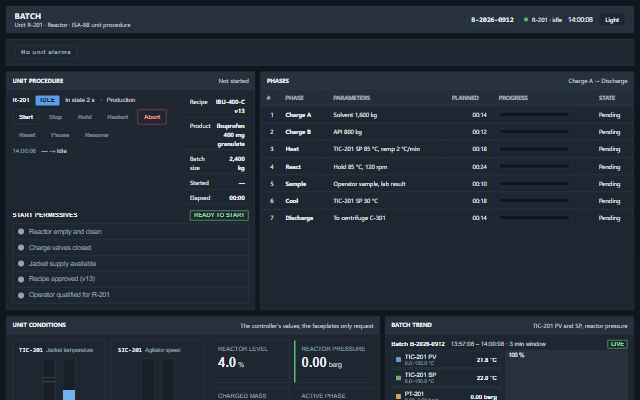The height and width of the screenshot is (400, 640).
Task: Click the TIC-201 PV blue legend swatch
Action: (398, 360)
